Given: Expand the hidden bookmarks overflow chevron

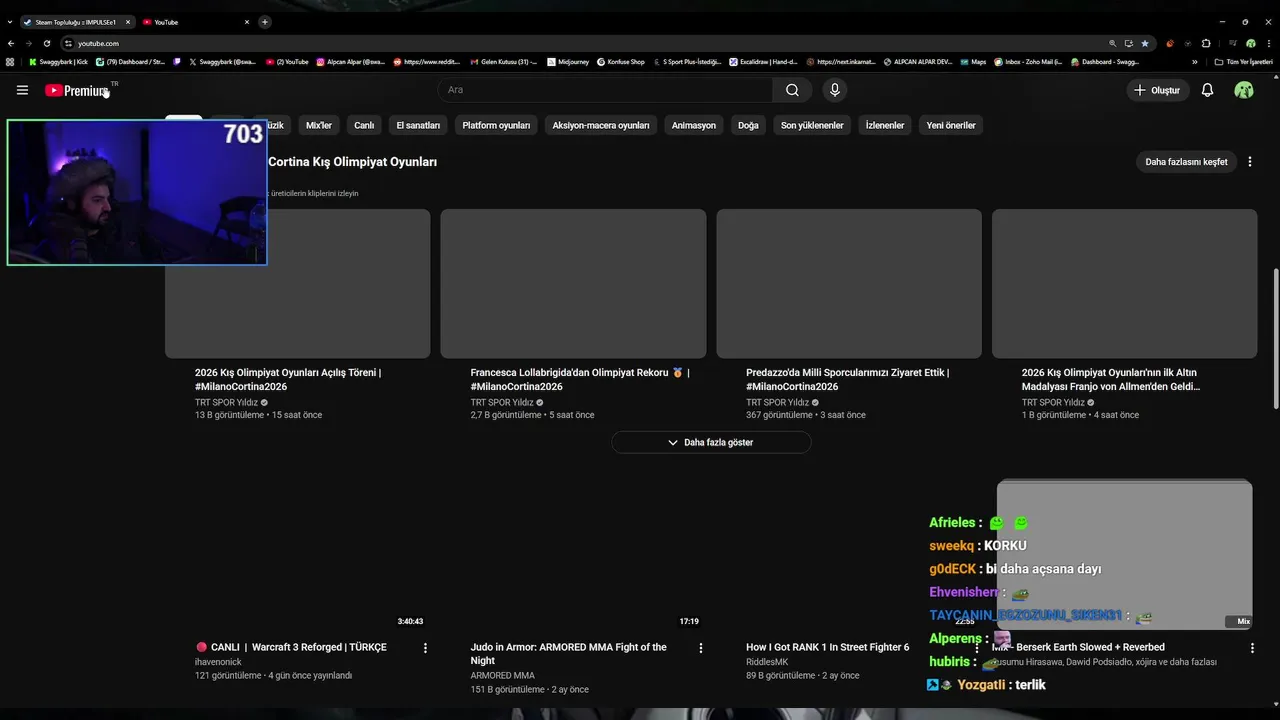Looking at the screenshot, I should coord(1194,62).
